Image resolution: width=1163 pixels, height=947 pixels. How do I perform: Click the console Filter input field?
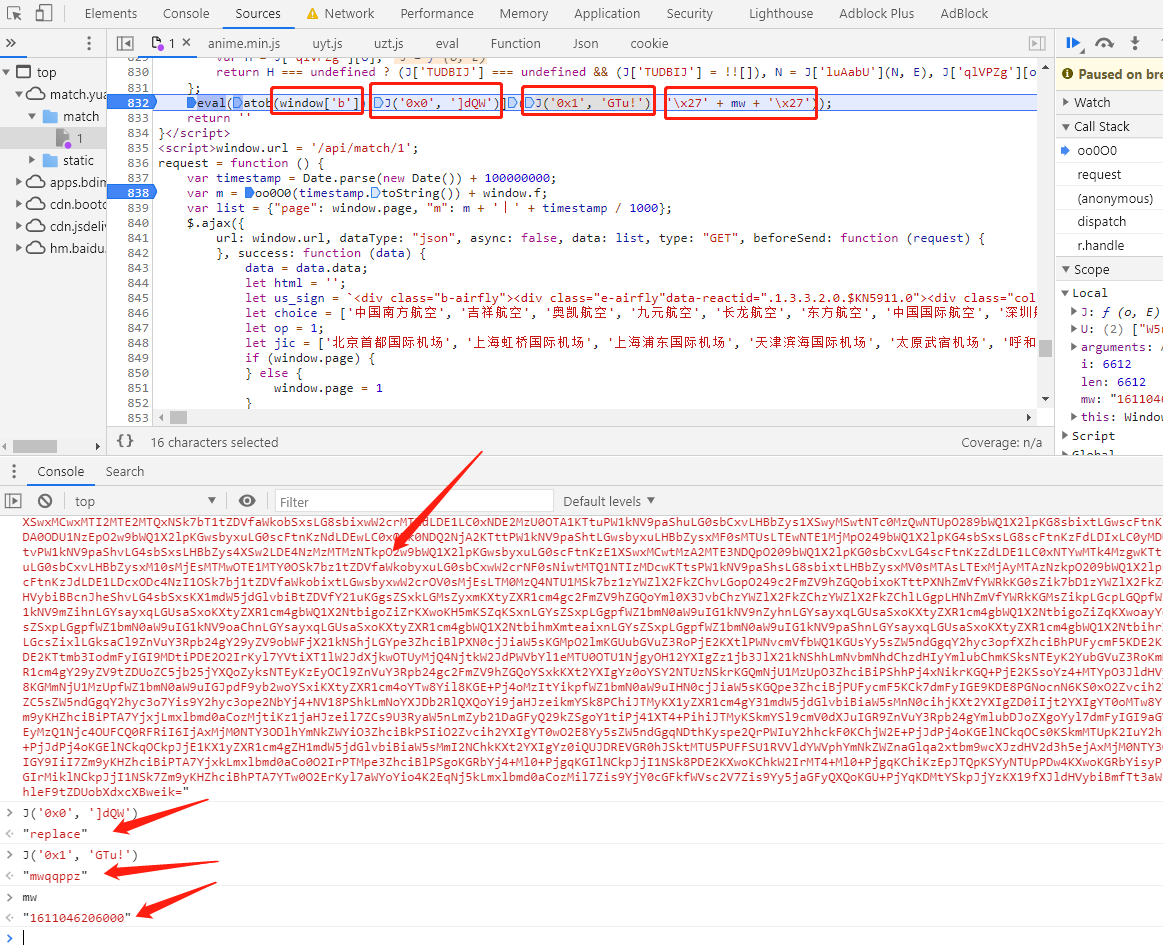coord(412,501)
